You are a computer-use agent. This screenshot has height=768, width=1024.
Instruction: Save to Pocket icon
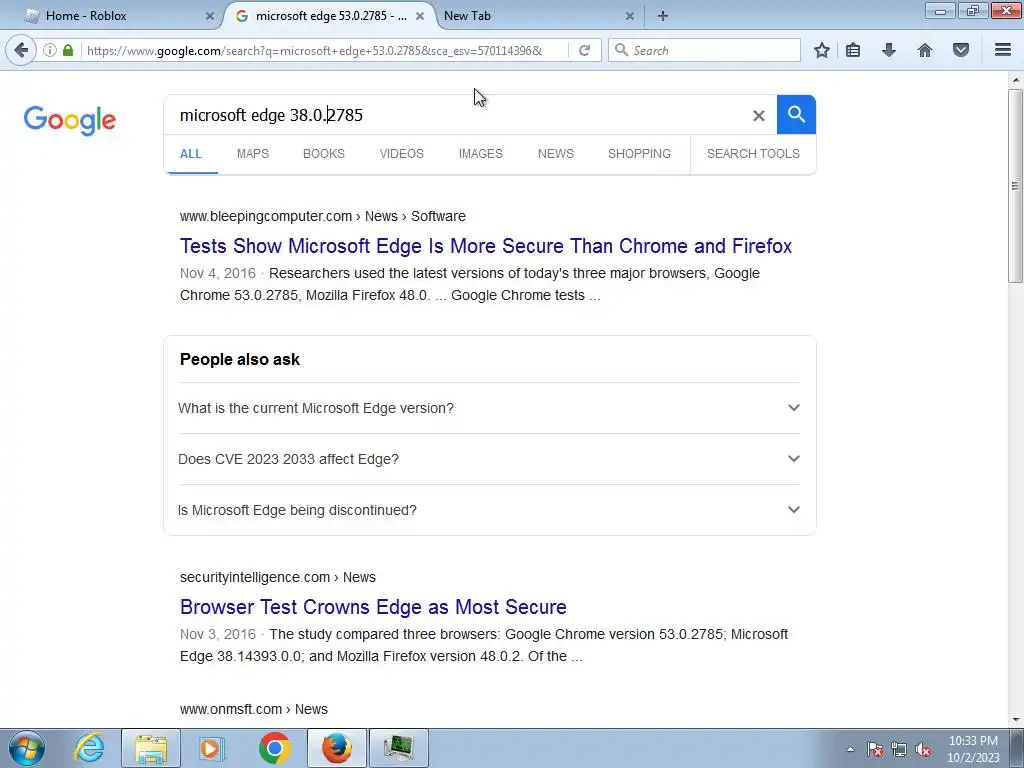tap(961, 50)
